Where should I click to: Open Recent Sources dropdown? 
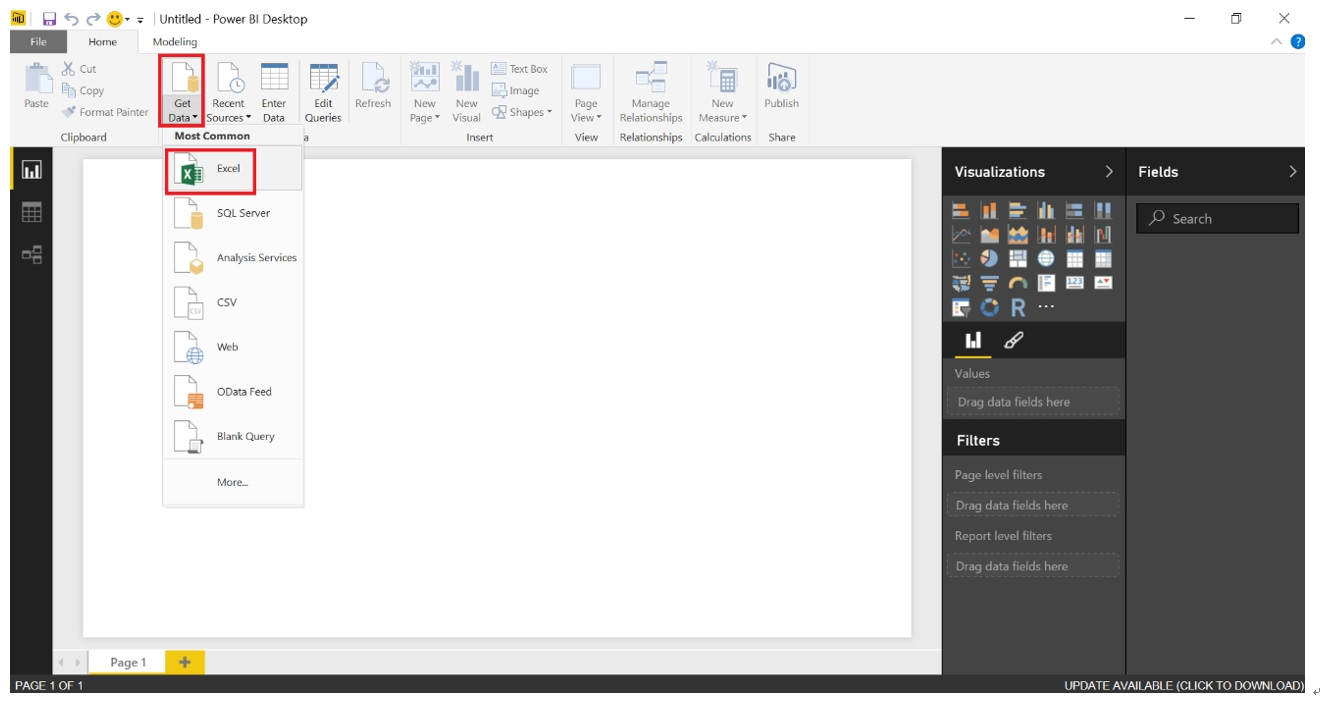(x=228, y=92)
